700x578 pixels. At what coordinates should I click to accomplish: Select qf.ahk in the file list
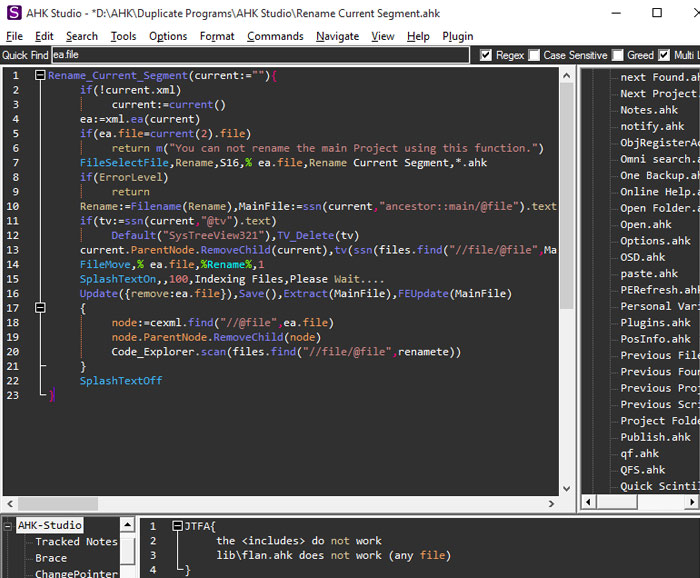pos(639,453)
